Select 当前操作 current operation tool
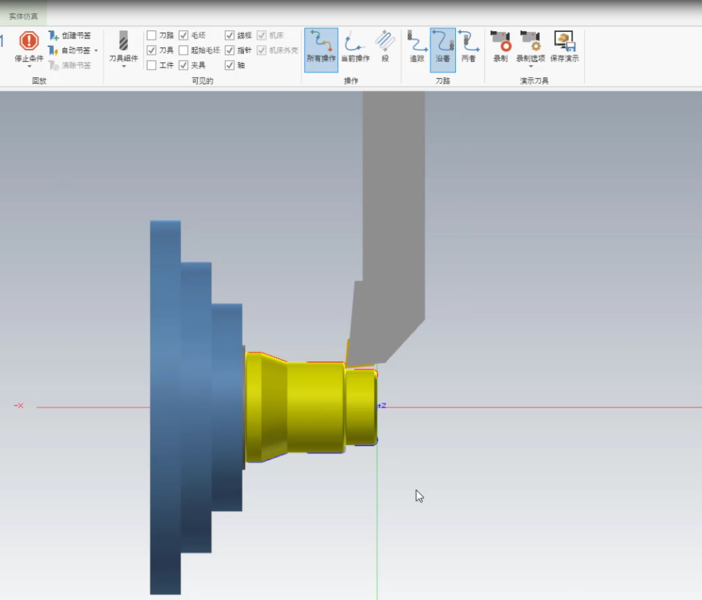Screen dimensions: 702x600 tap(354, 48)
